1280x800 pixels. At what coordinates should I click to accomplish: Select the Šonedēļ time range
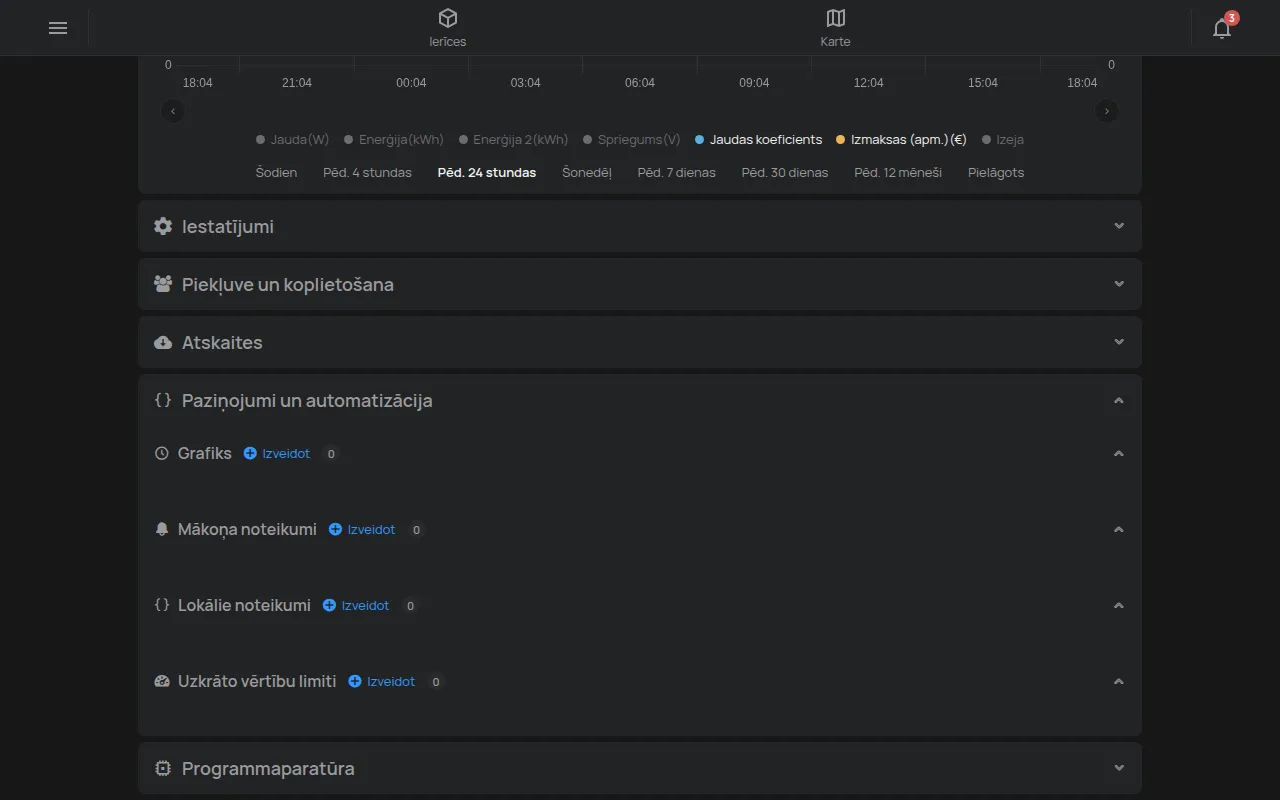(587, 172)
